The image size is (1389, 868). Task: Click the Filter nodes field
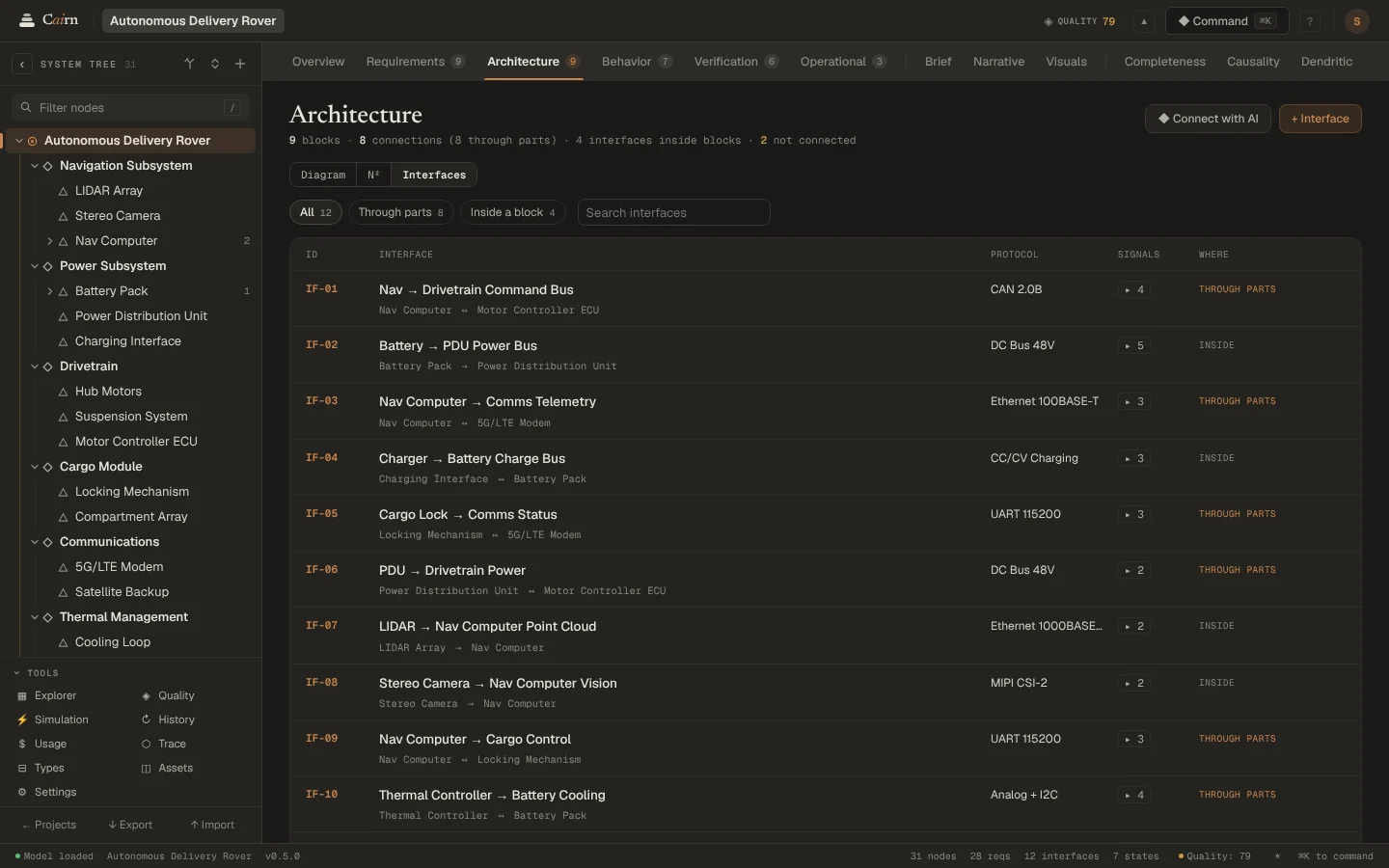(130, 107)
